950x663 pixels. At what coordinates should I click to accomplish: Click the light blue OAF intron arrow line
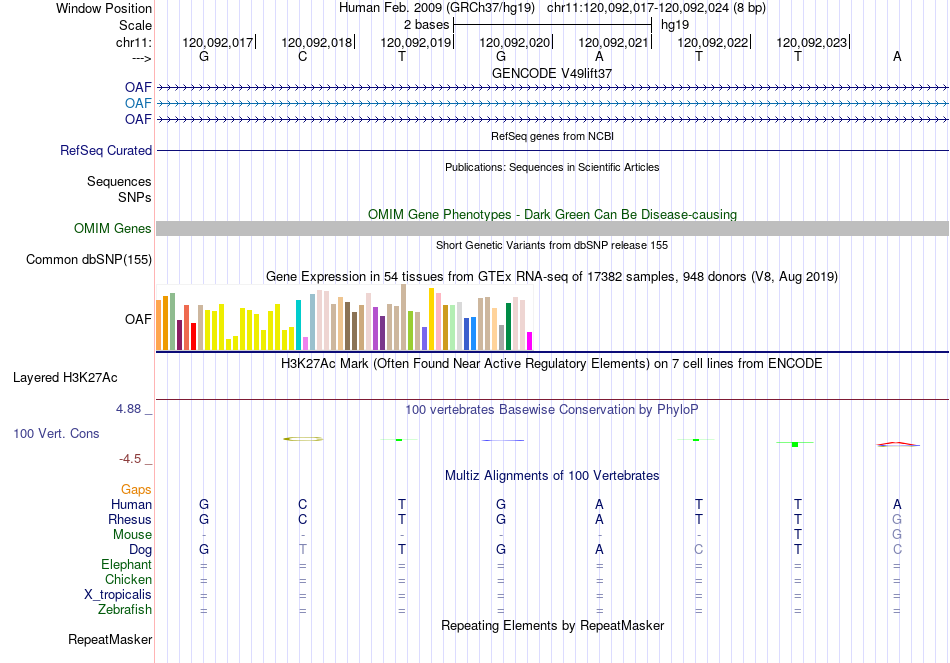tap(552, 104)
